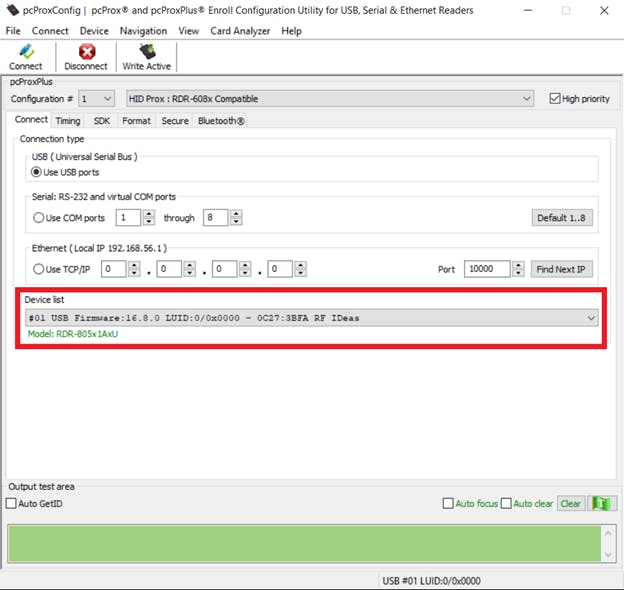Open the Connect menu in the menu bar
The height and width of the screenshot is (590, 624).
coord(50,31)
